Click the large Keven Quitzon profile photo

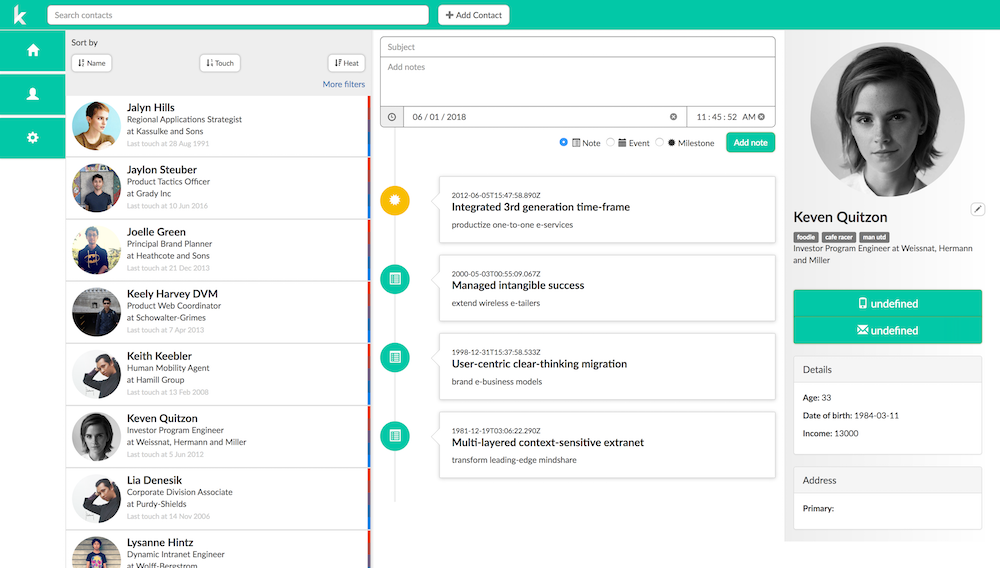(888, 120)
